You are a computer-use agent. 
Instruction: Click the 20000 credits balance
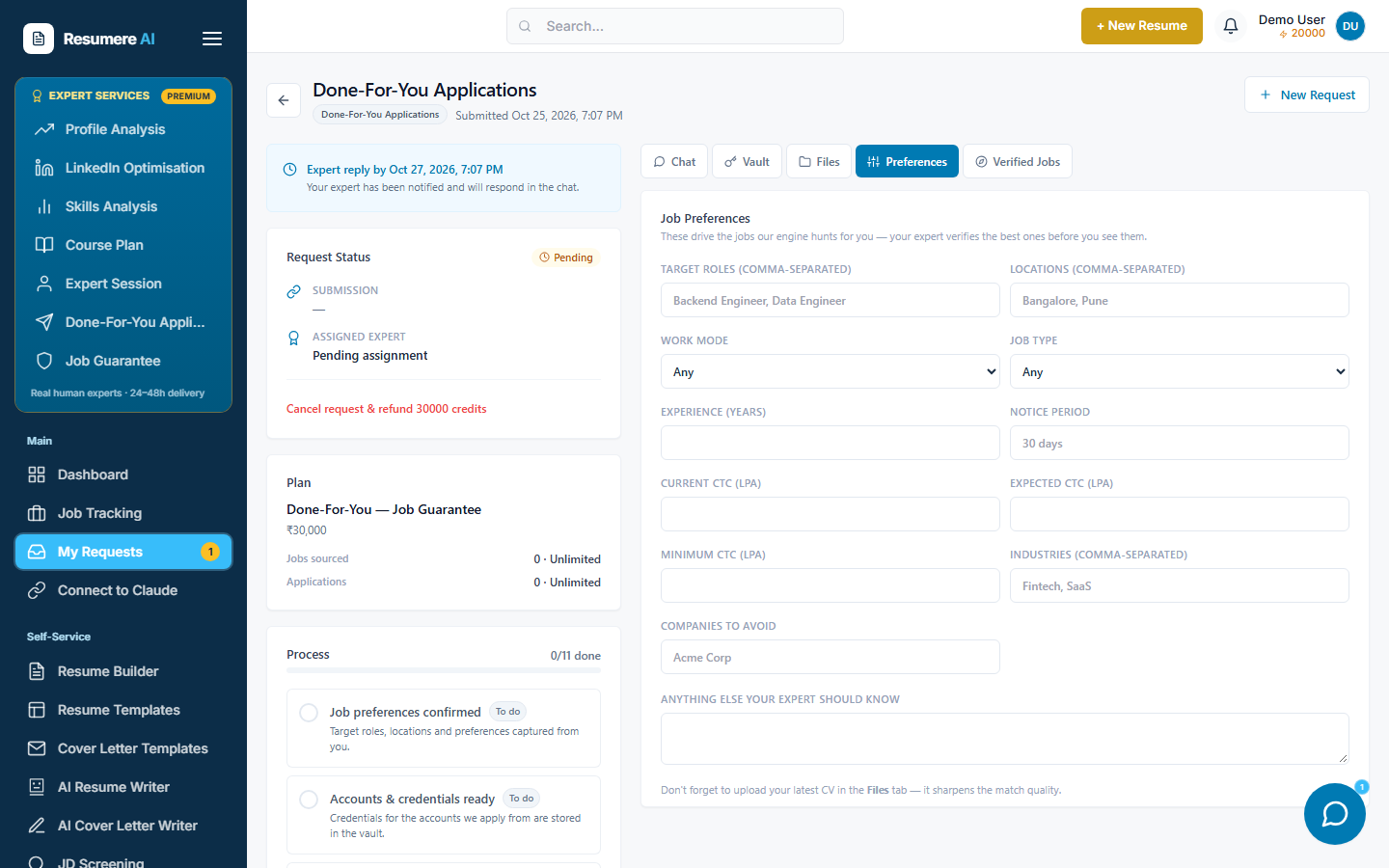(x=1302, y=34)
